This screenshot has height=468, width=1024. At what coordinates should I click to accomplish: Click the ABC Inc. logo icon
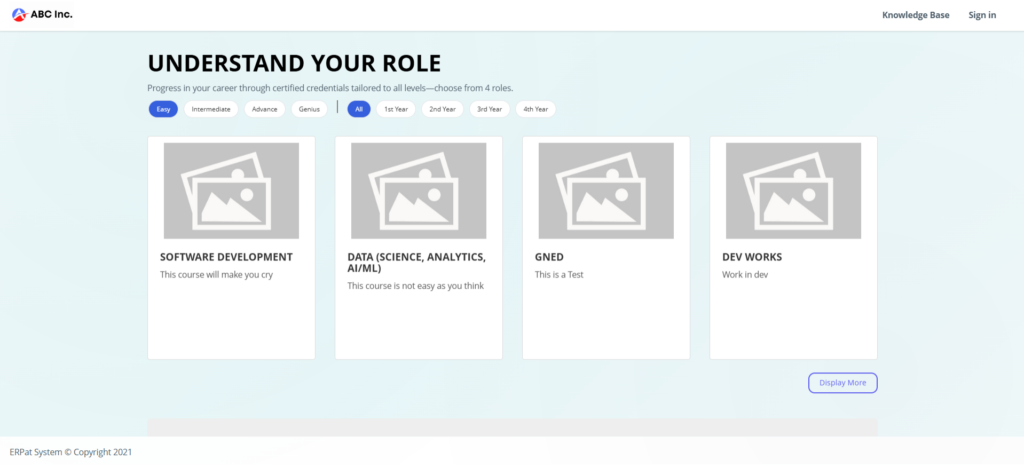(19, 15)
